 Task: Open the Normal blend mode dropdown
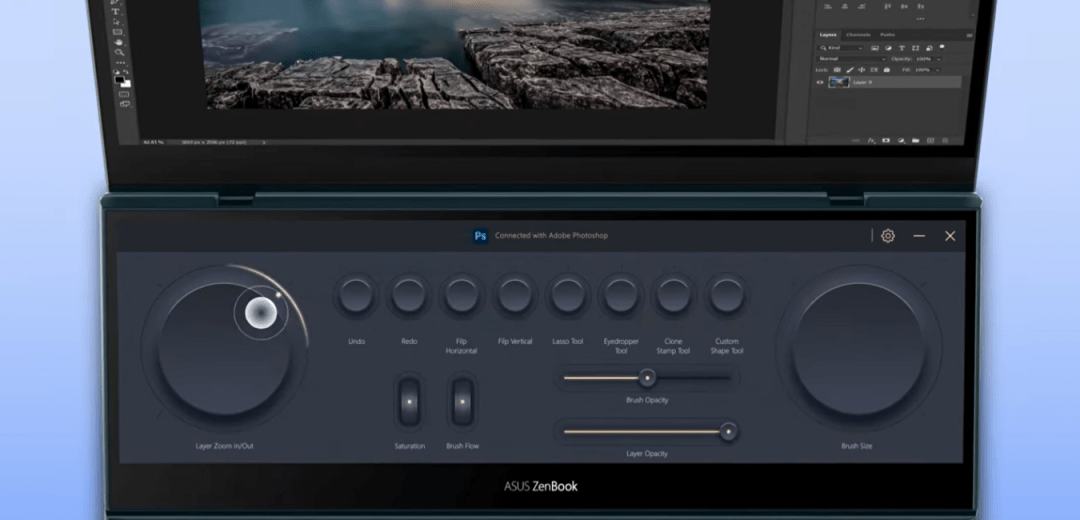[851, 59]
